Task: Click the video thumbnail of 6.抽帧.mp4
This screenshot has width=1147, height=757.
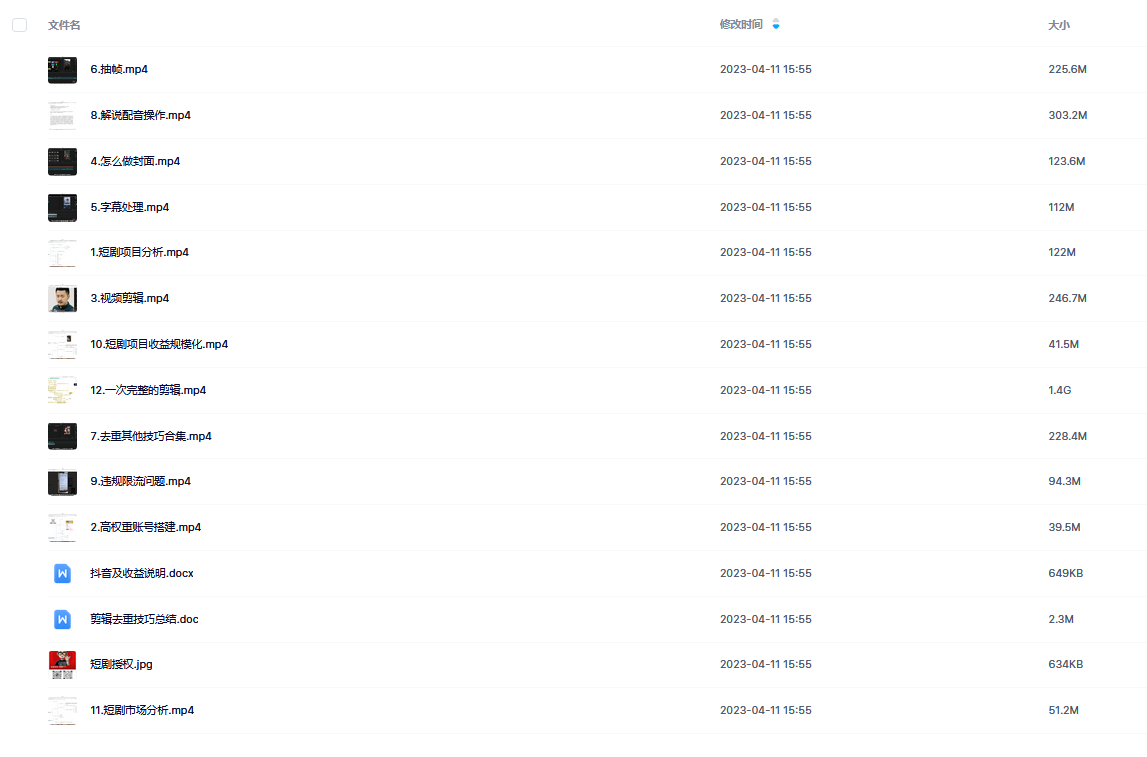Action: coord(62,70)
